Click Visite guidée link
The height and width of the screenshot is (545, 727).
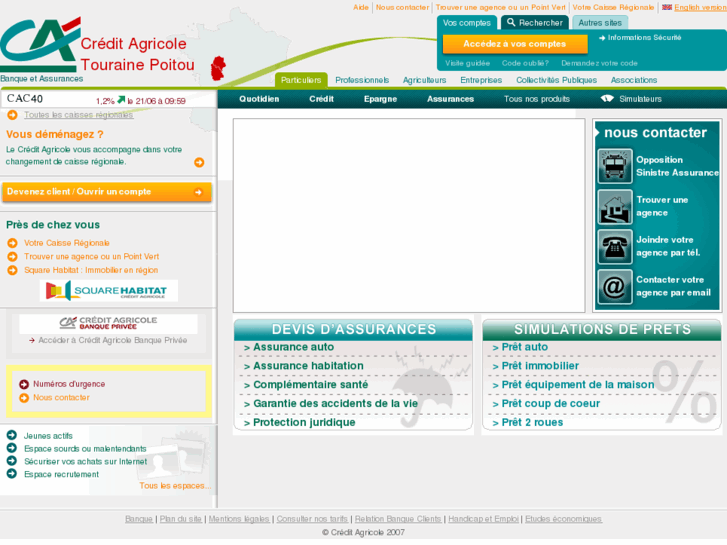click(x=467, y=63)
